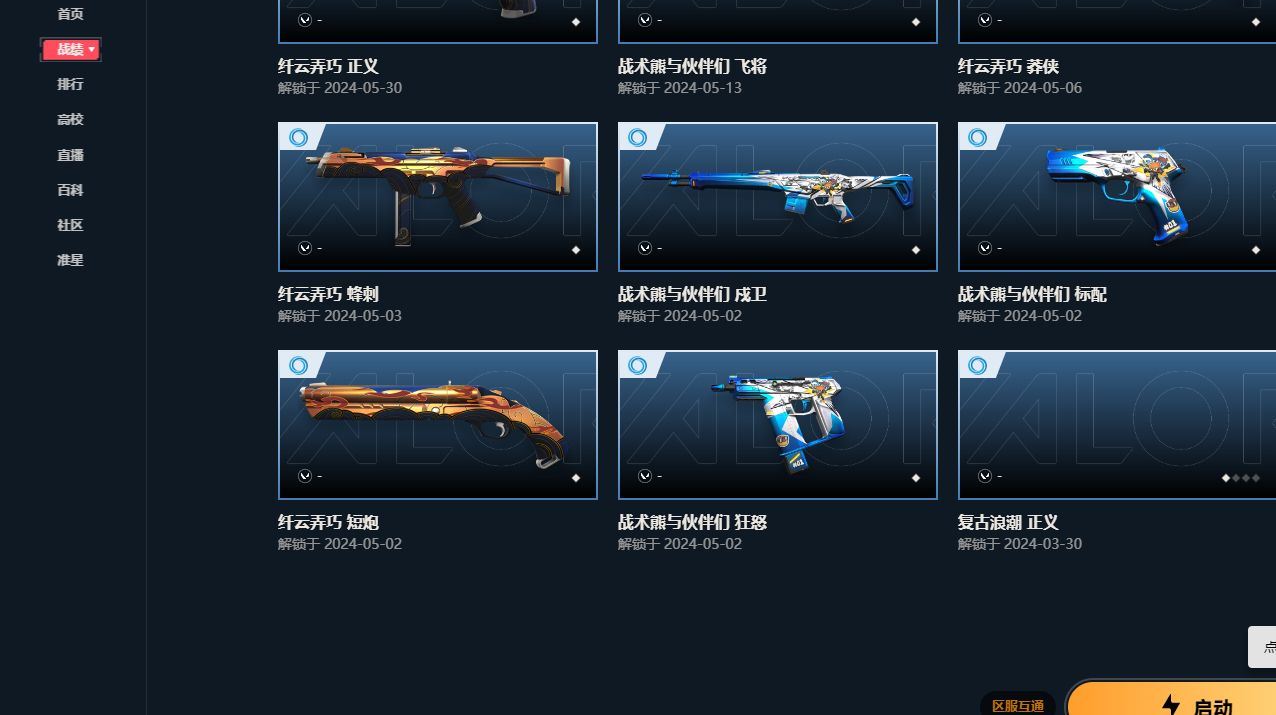Image resolution: width=1276 pixels, height=715 pixels.
Task: Switch to 直播 in the sidebar
Action: [70, 155]
